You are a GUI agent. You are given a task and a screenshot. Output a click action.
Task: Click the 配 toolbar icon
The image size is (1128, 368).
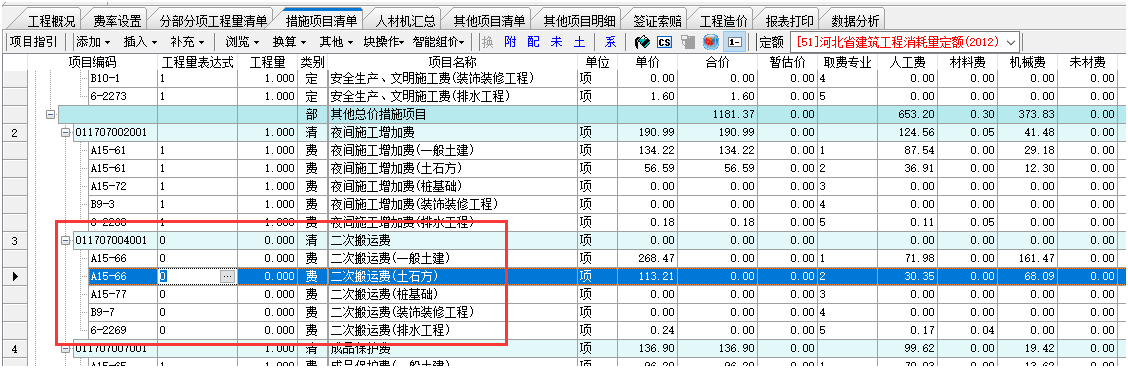pos(533,42)
